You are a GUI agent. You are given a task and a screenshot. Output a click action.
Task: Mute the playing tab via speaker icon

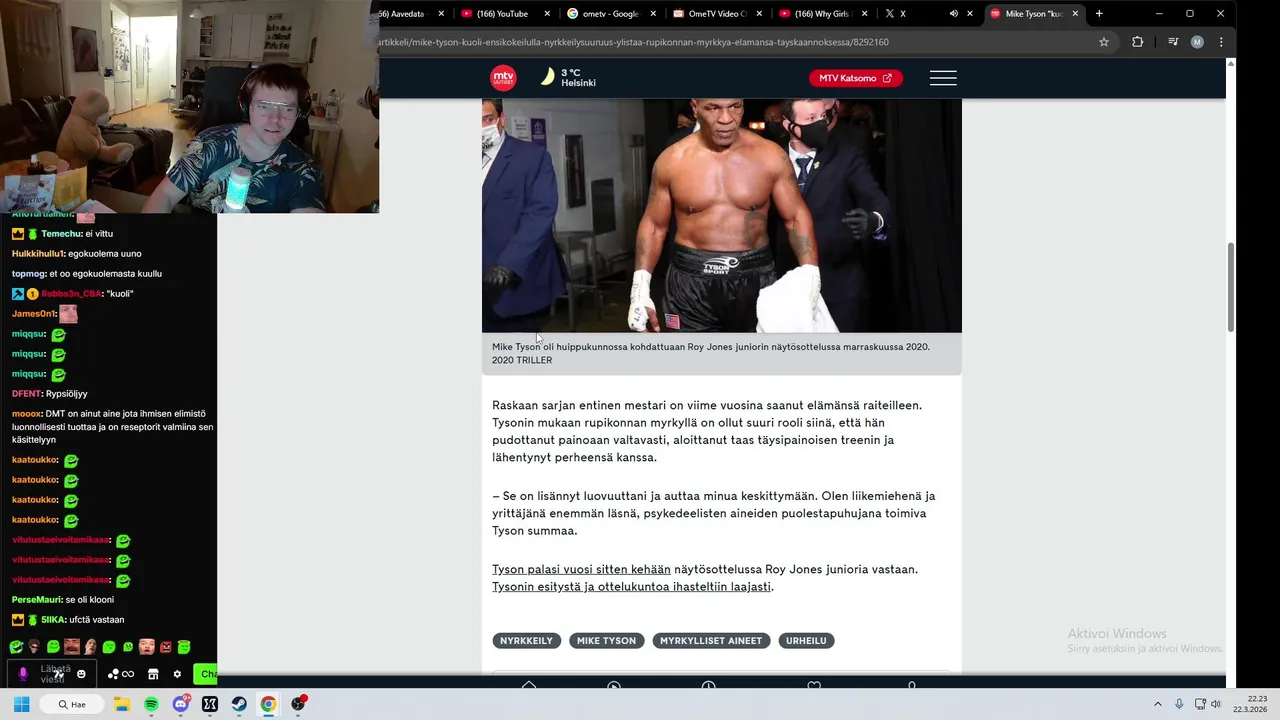point(953,14)
